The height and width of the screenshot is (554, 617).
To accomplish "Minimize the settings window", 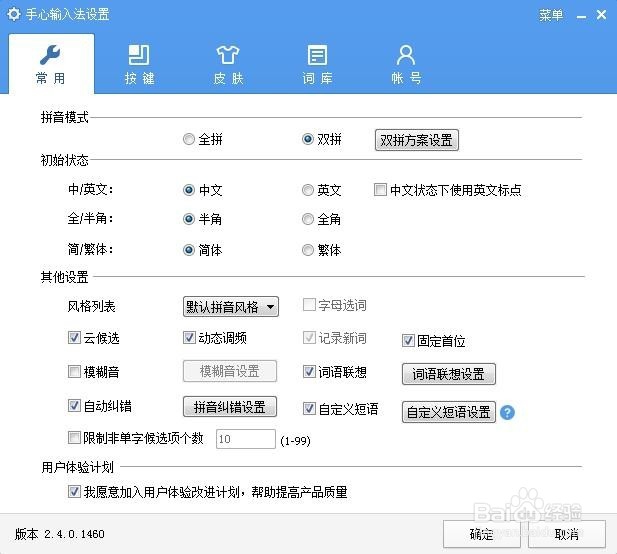I will (581, 16).
